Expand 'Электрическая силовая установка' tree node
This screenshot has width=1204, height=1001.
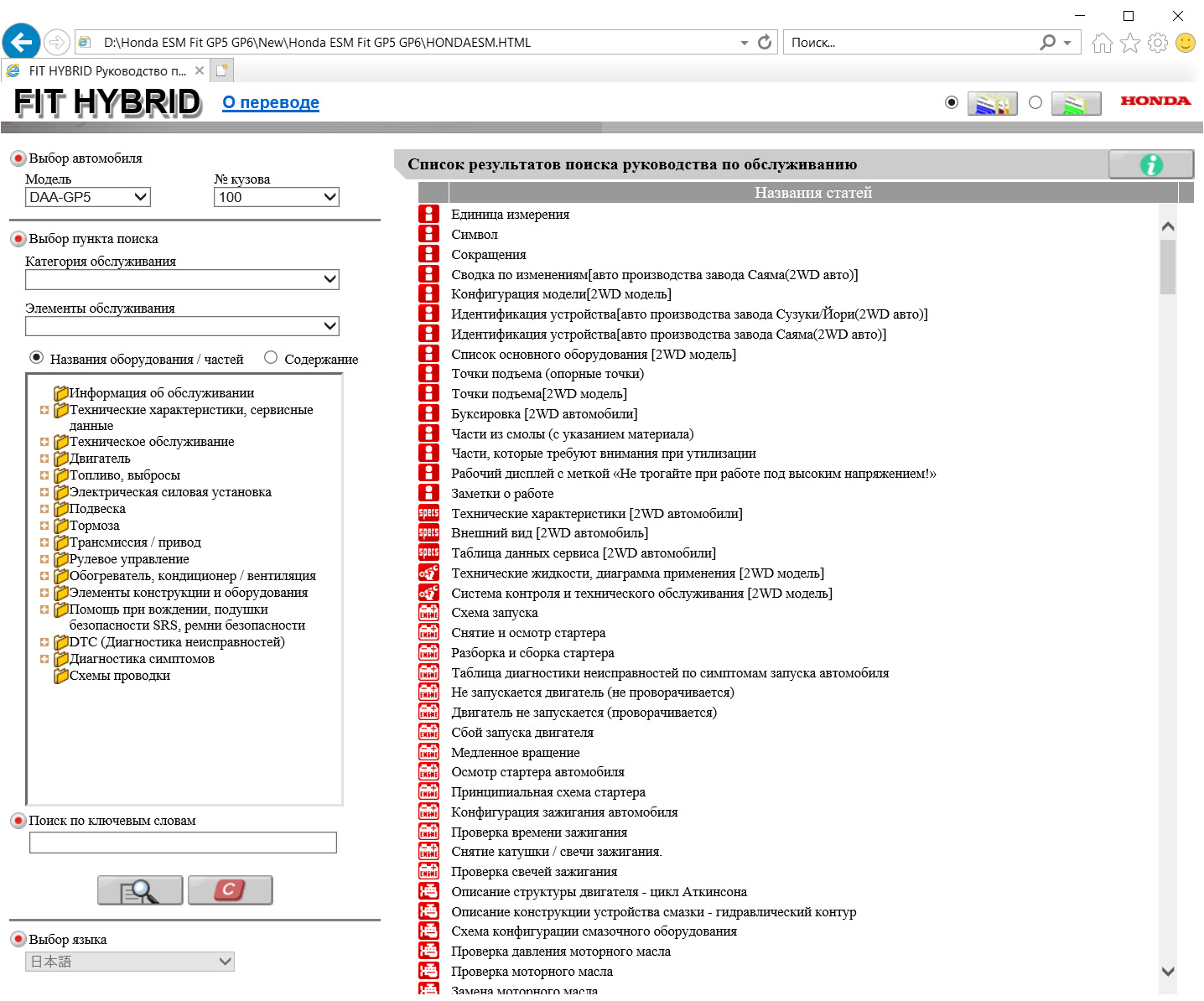[x=44, y=492]
